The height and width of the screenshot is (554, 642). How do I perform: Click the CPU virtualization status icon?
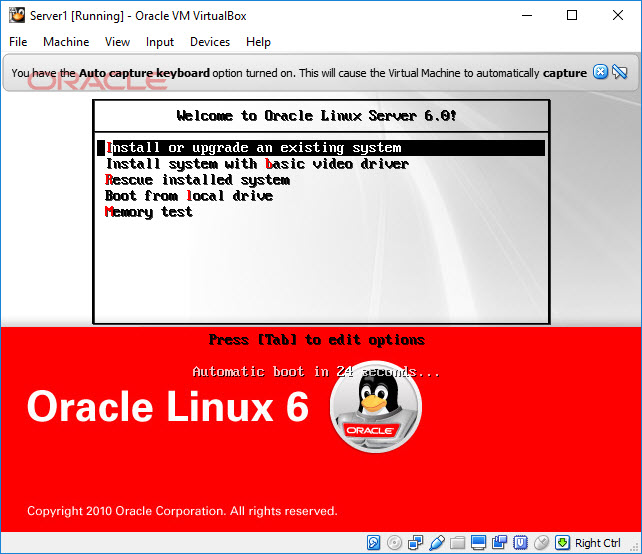point(520,543)
